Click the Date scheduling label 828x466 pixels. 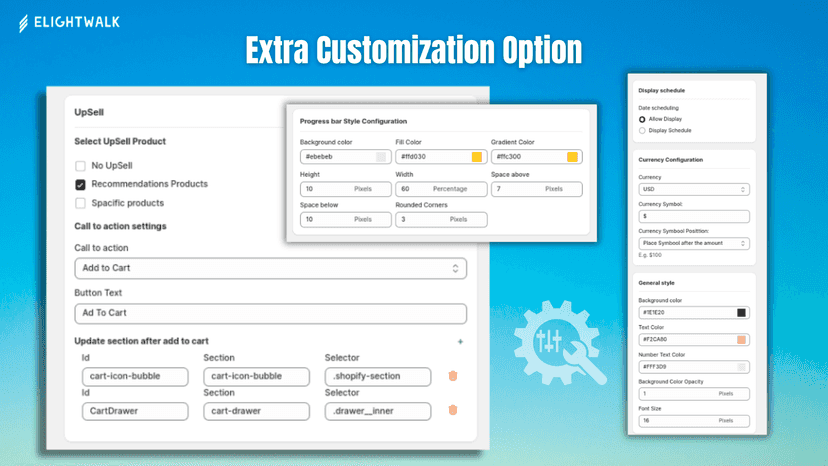(658, 108)
